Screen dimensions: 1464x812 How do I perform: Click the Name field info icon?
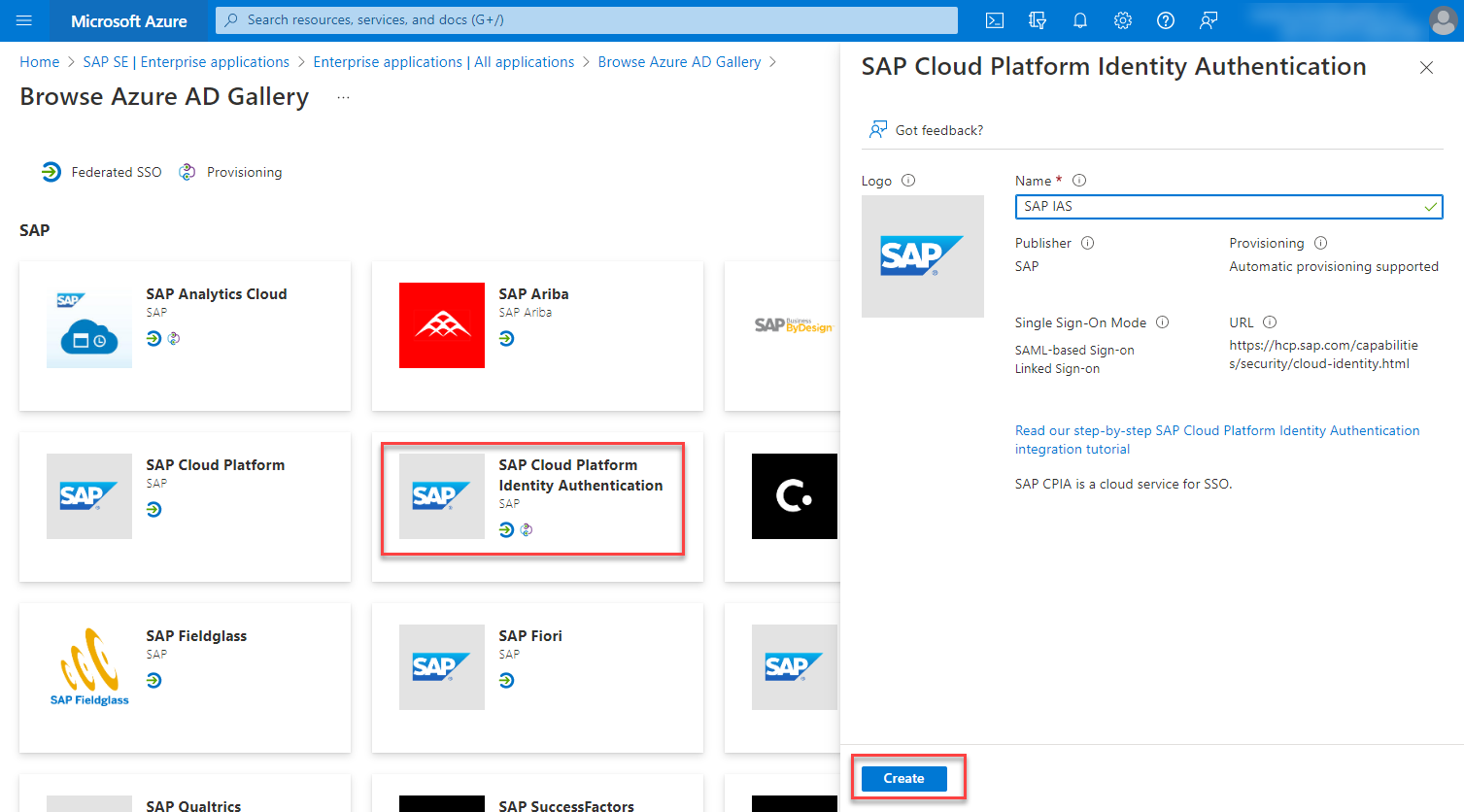1079,181
